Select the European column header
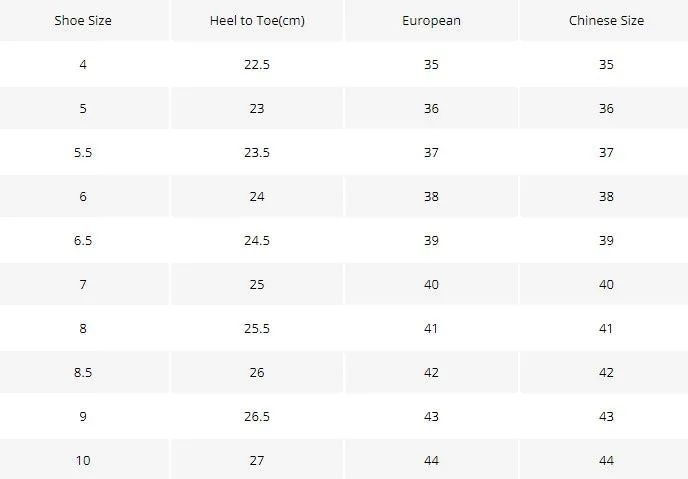Image resolution: width=688 pixels, height=479 pixels. (431, 21)
